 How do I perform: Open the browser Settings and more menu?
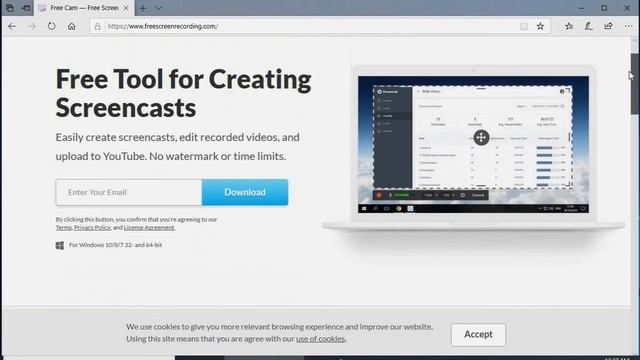[628, 26]
